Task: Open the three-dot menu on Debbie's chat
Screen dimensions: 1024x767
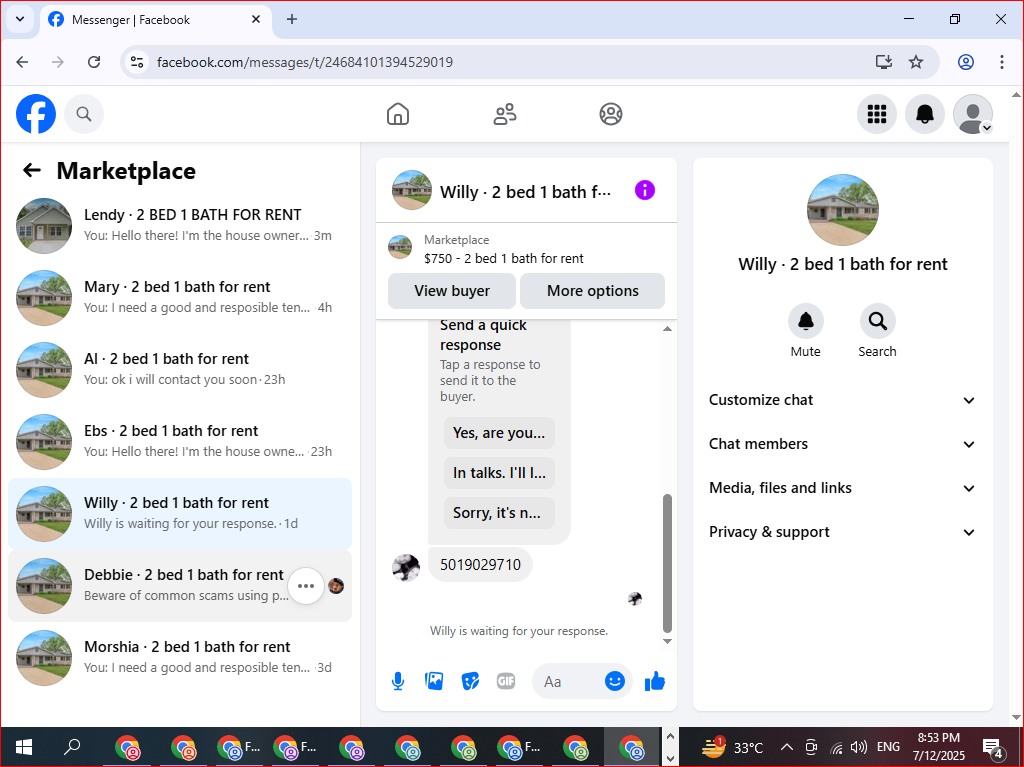Action: (306, 586)
